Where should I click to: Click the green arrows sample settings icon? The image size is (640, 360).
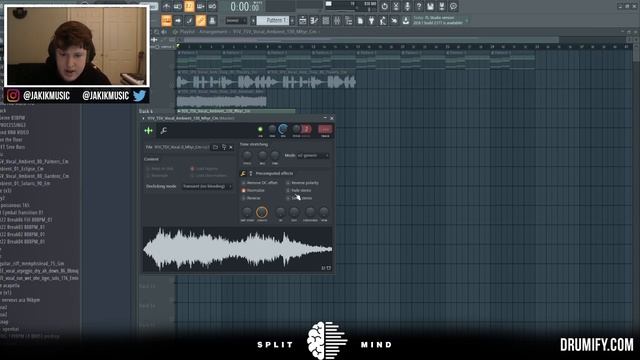pos(149,131)
